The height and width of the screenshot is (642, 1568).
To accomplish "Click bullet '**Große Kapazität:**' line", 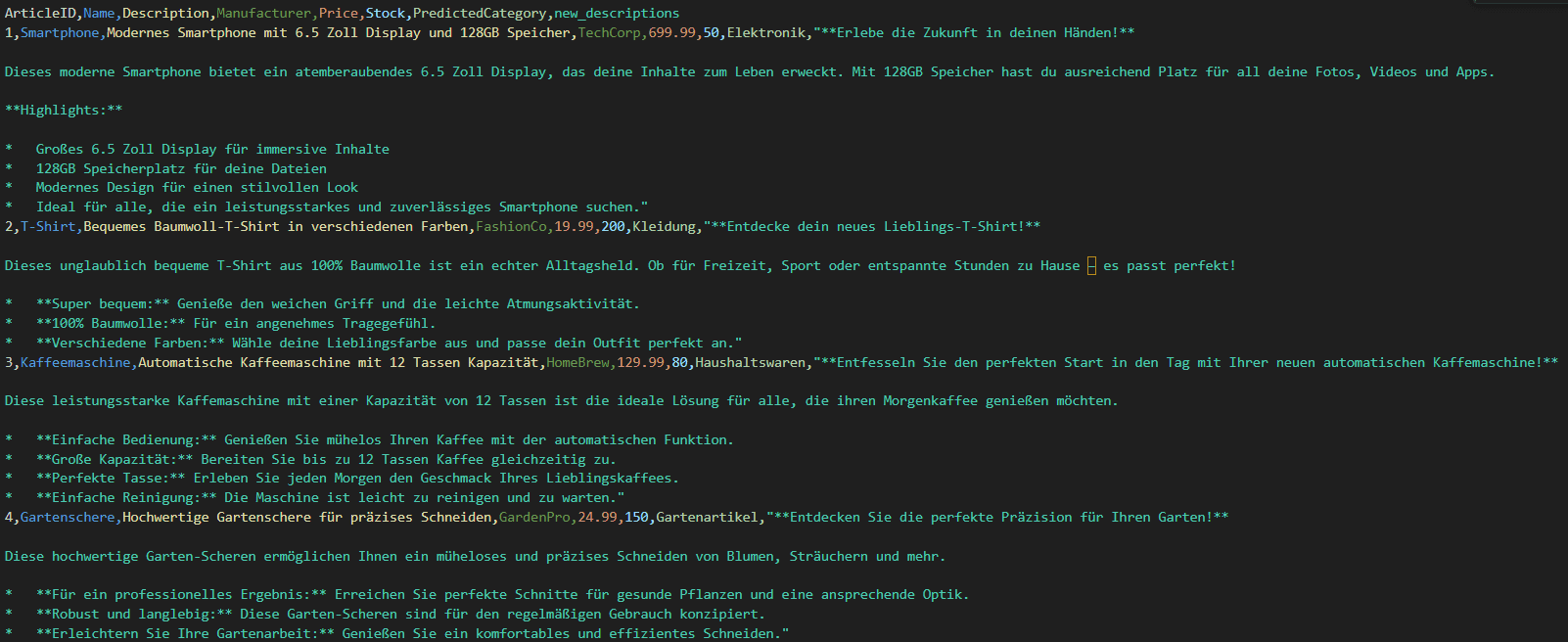I will tap(310, 459).
